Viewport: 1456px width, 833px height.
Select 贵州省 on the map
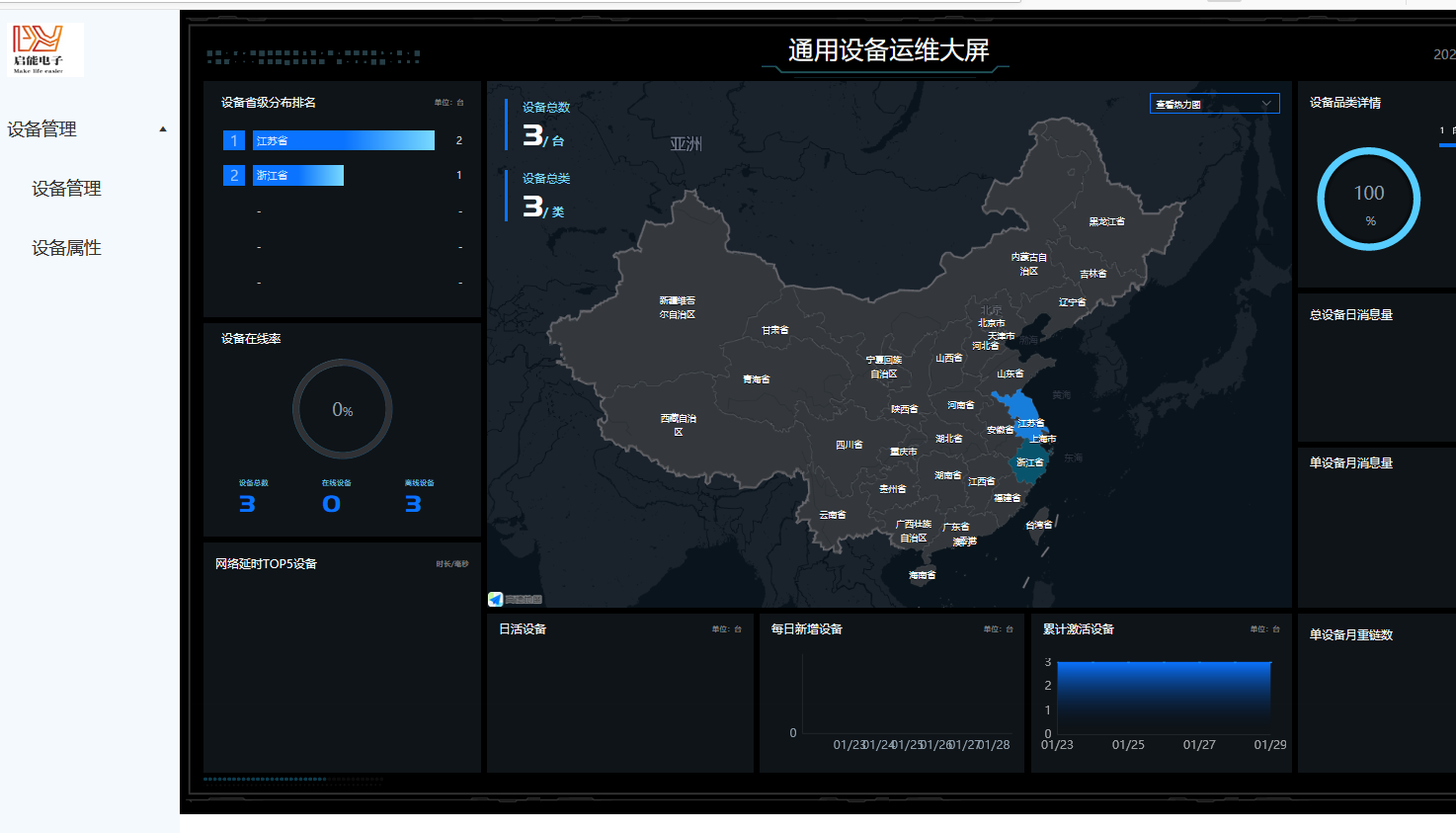tap(893, 489)
